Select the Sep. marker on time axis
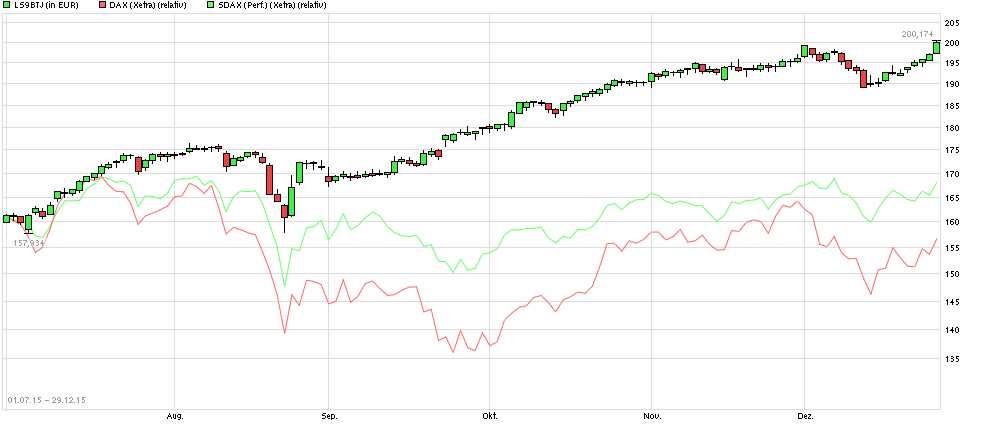 pyautogui.click(x=329, y=414)
